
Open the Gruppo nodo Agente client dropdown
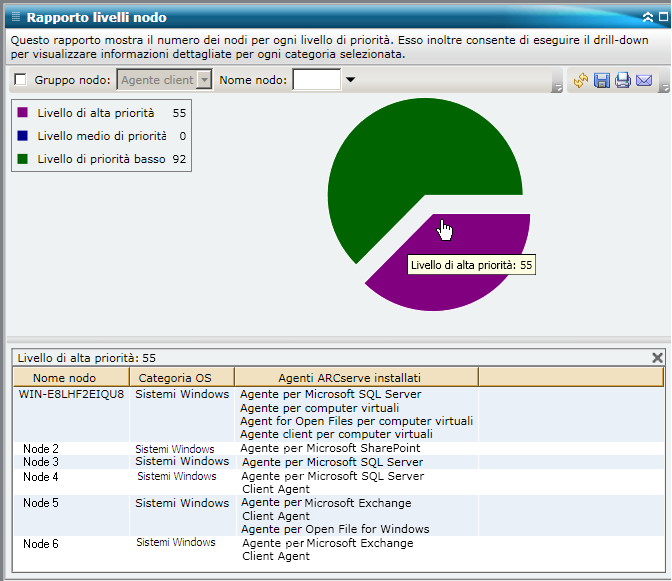[204, 80]
